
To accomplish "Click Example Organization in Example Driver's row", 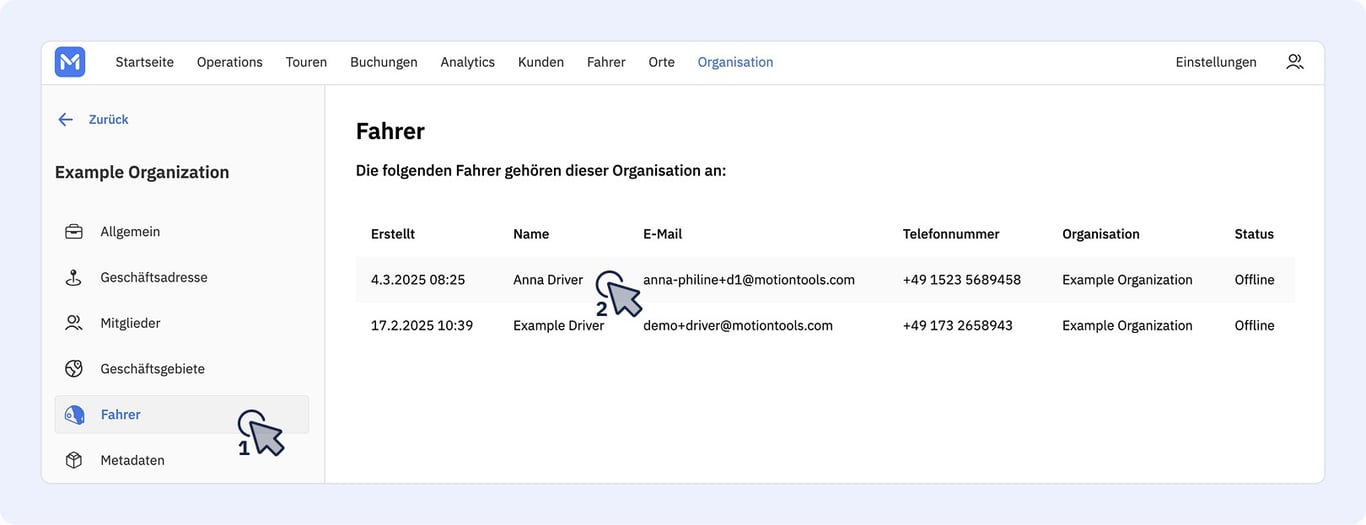I will point(1127,326).
